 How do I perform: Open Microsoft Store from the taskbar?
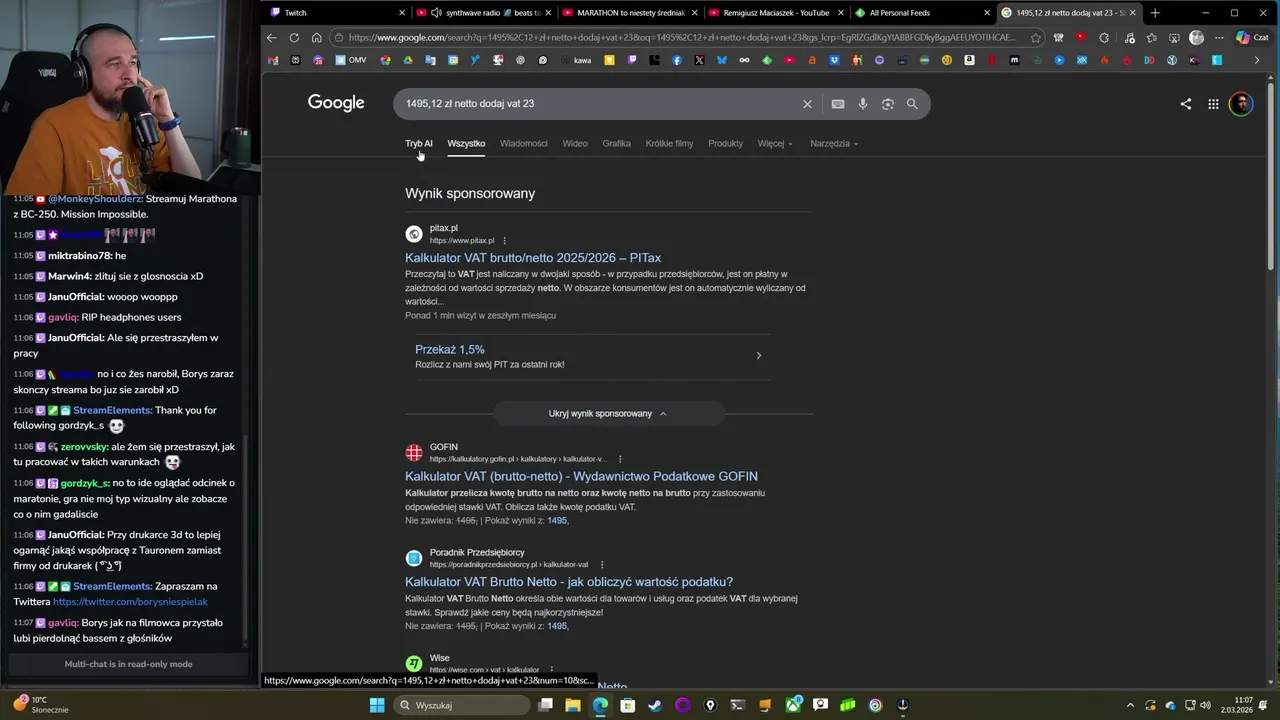click(x=628, y=705)
